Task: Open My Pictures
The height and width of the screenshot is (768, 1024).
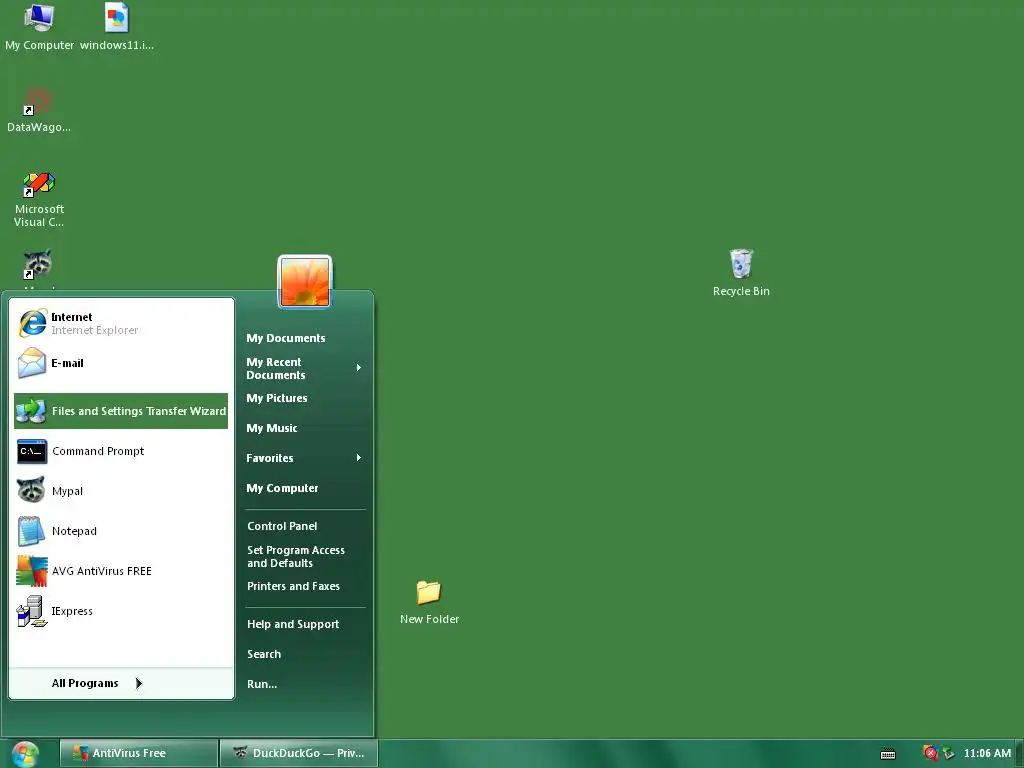Action: [x=276, y=398]
